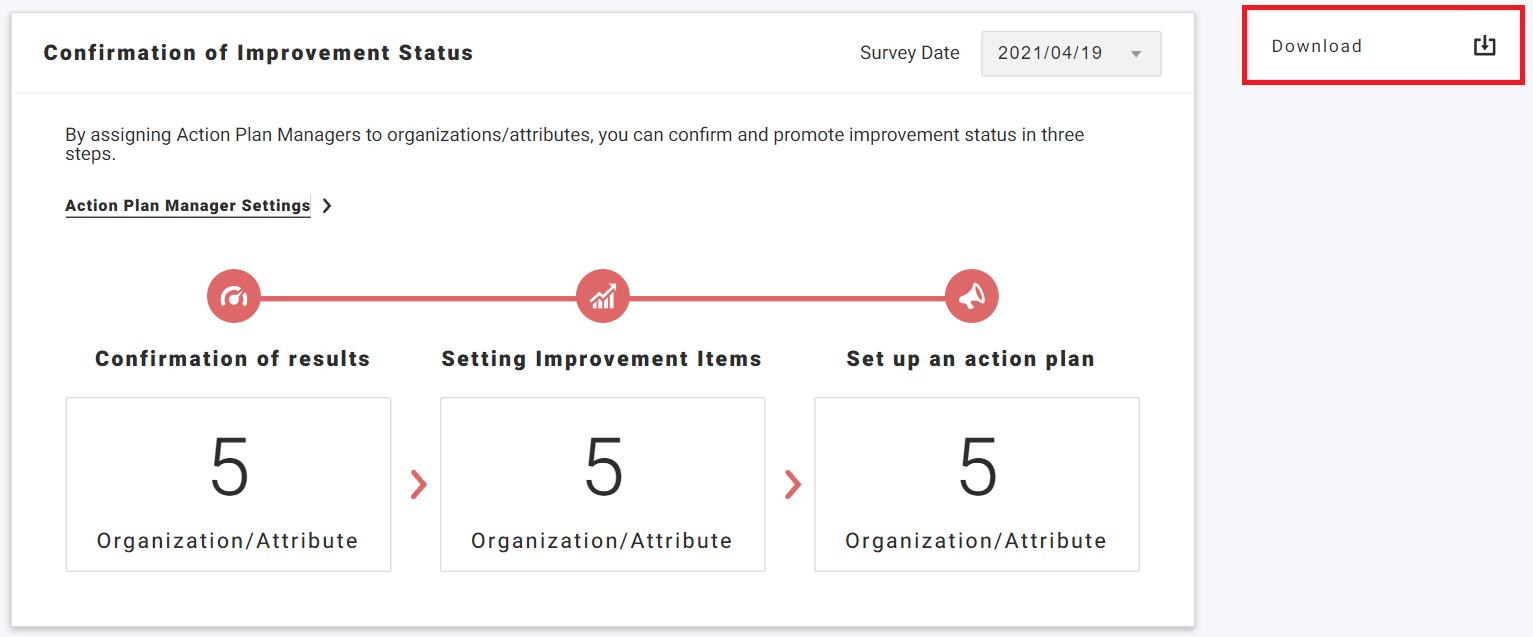
Task: Click the Survey Date dropdown arrow
Action: point(1136,54)
